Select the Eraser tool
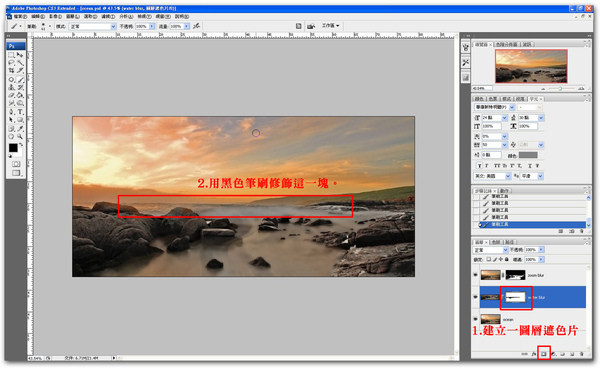This screenshot has width=600, height=368. tap(11, 95)
